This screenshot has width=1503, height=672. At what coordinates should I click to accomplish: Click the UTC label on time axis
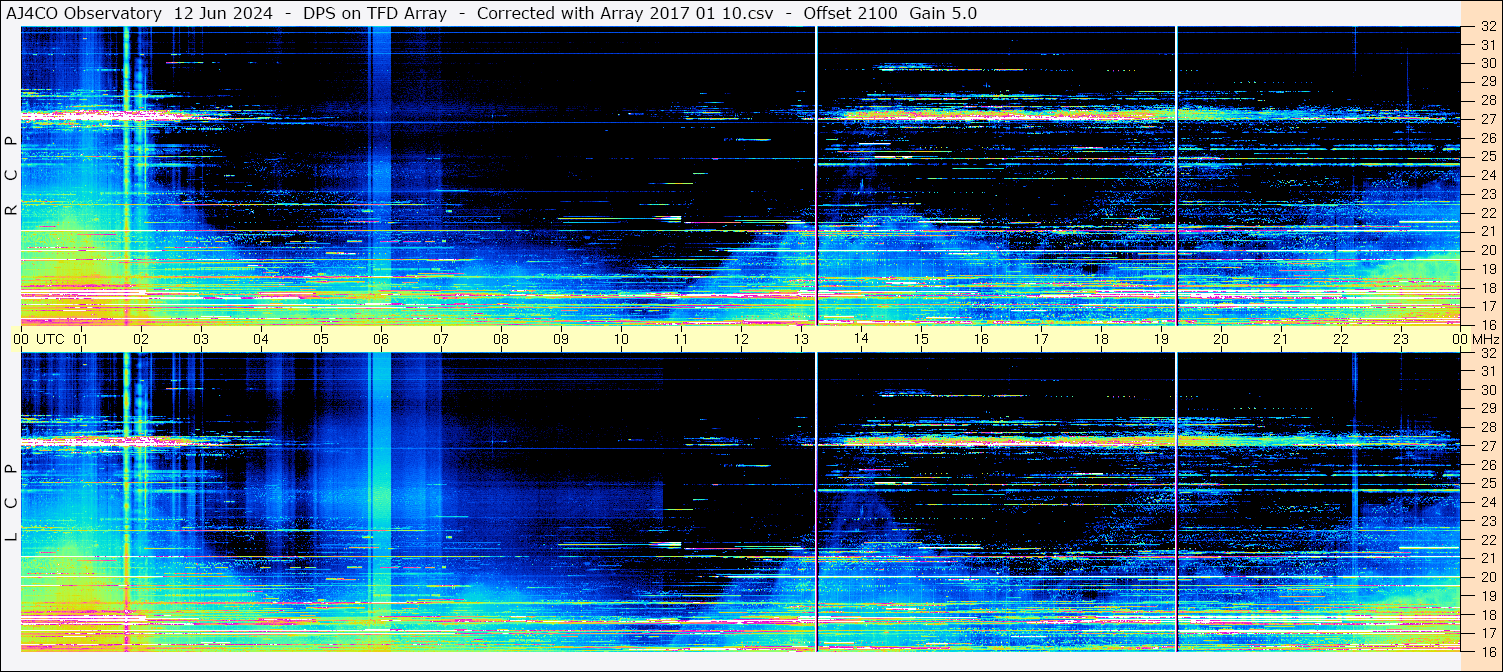click(51, 339)
